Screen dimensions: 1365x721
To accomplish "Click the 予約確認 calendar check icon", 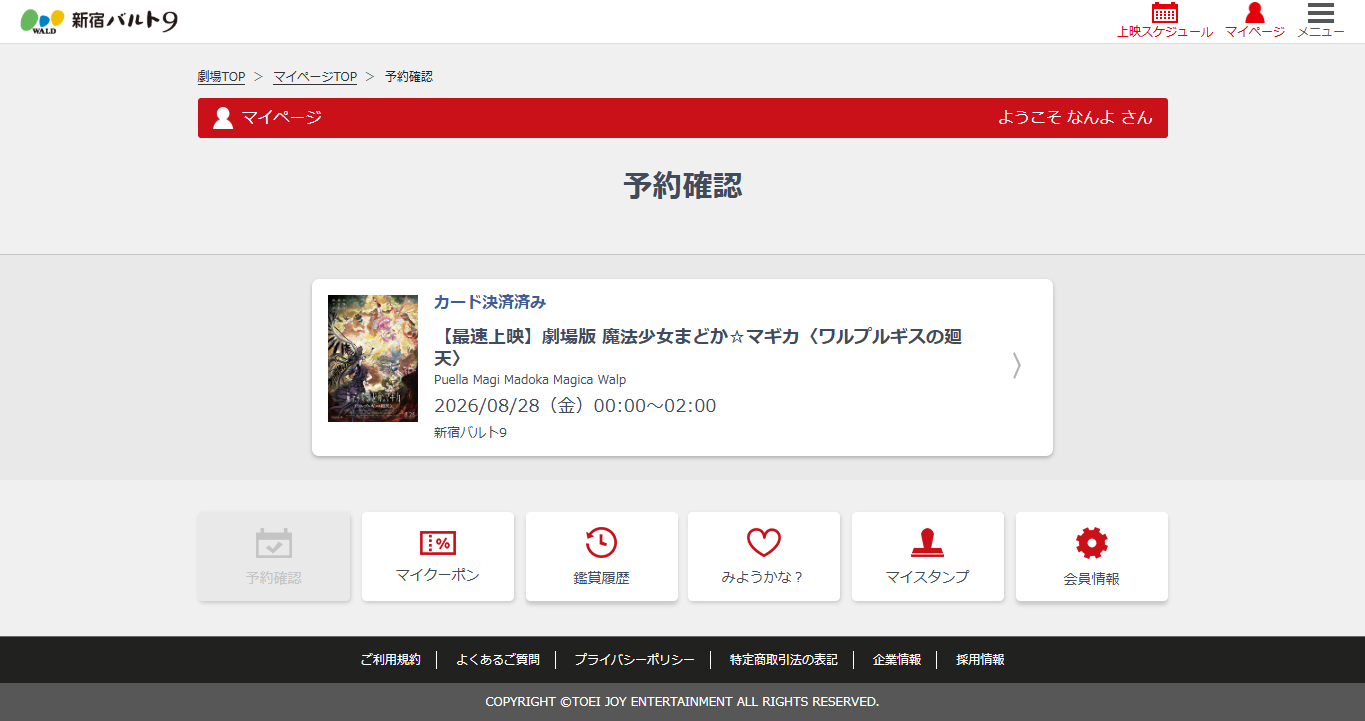I will click(x=274, y=544).
